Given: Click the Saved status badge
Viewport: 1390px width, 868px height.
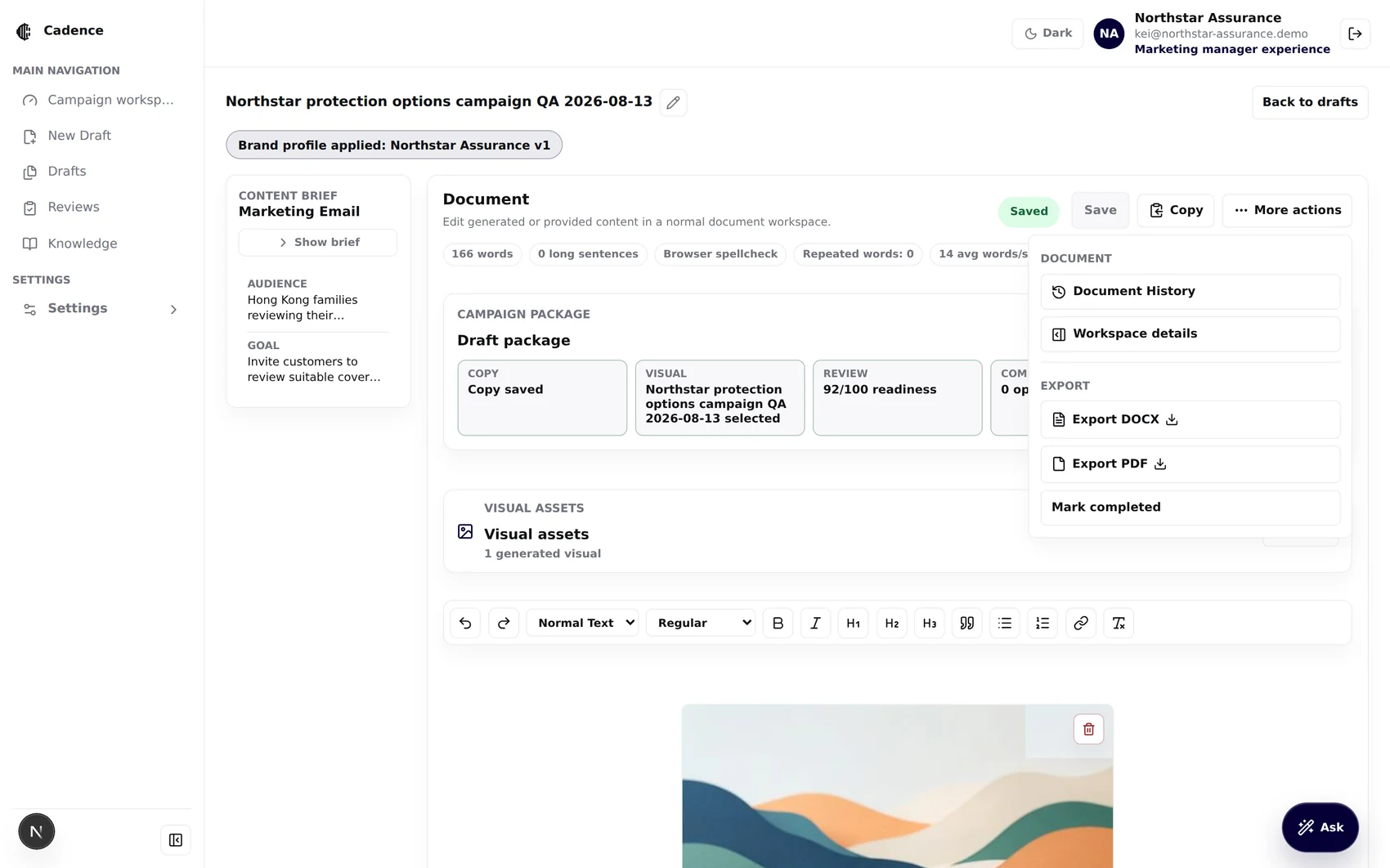Looking at the screenshot, I should point(1029,211).
